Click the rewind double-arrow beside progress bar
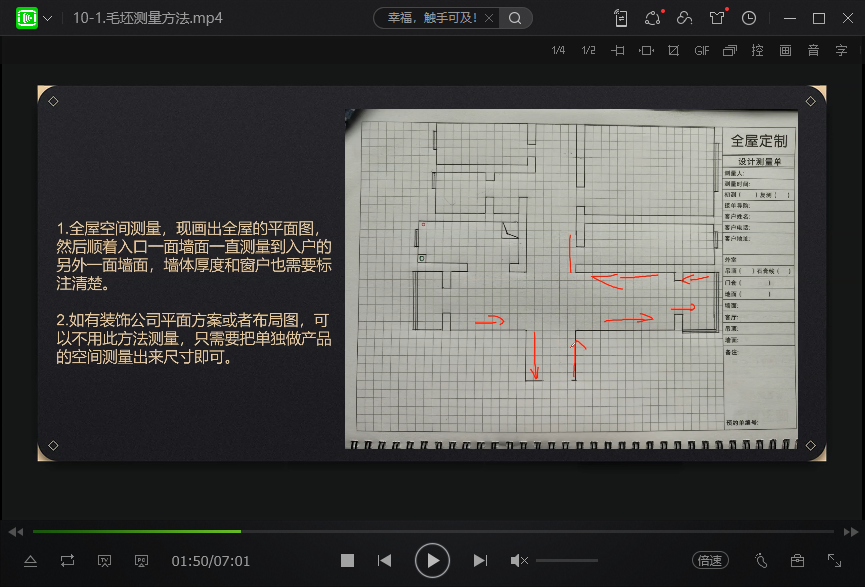Viewport: 865px width, 587px height. tap(16, 532)
